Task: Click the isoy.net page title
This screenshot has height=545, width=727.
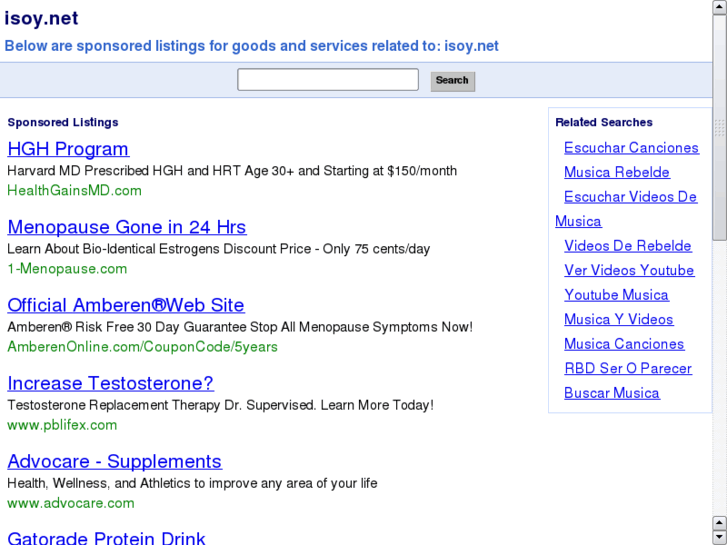Action: coord(41,19)
